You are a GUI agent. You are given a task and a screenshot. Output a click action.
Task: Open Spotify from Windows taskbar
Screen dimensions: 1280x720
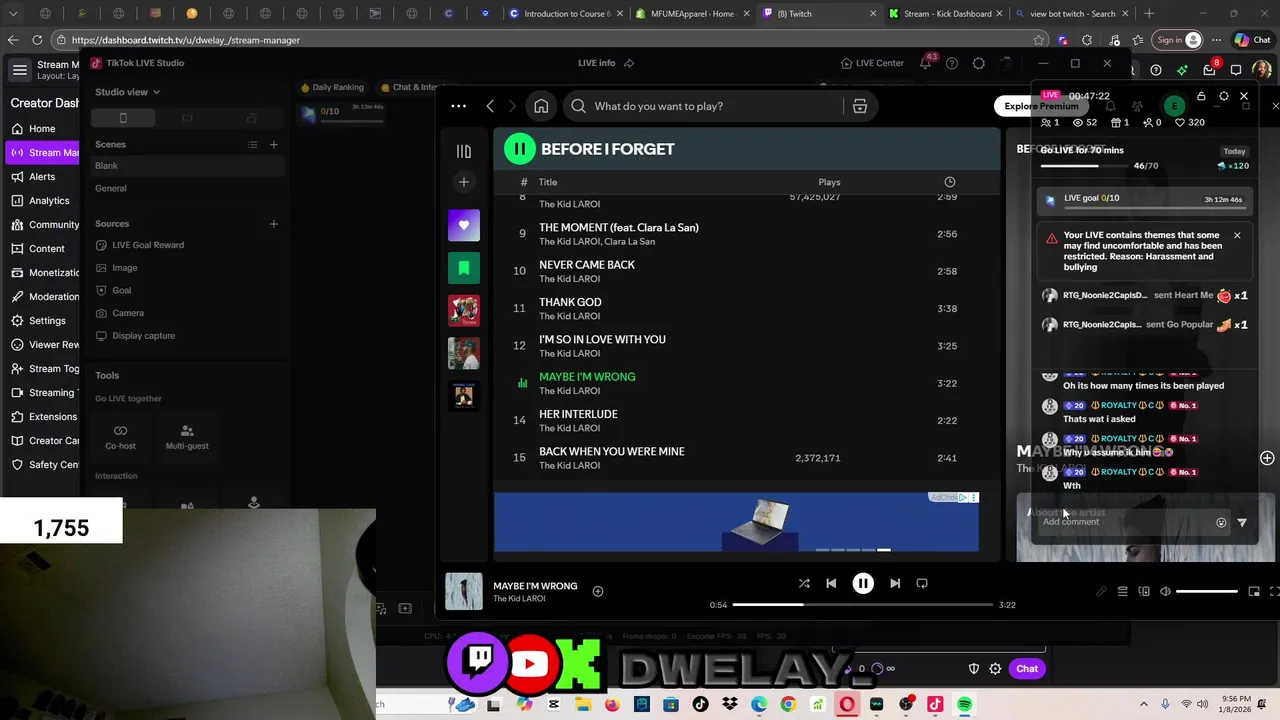tap(965, 704)
